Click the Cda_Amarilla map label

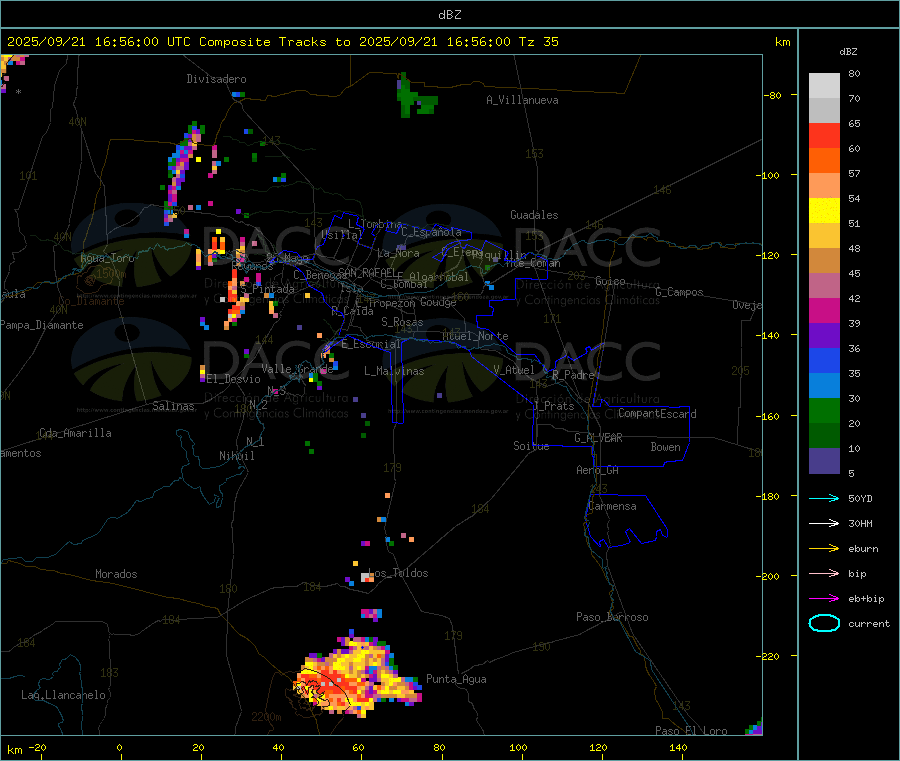click(x=75, y=433)
